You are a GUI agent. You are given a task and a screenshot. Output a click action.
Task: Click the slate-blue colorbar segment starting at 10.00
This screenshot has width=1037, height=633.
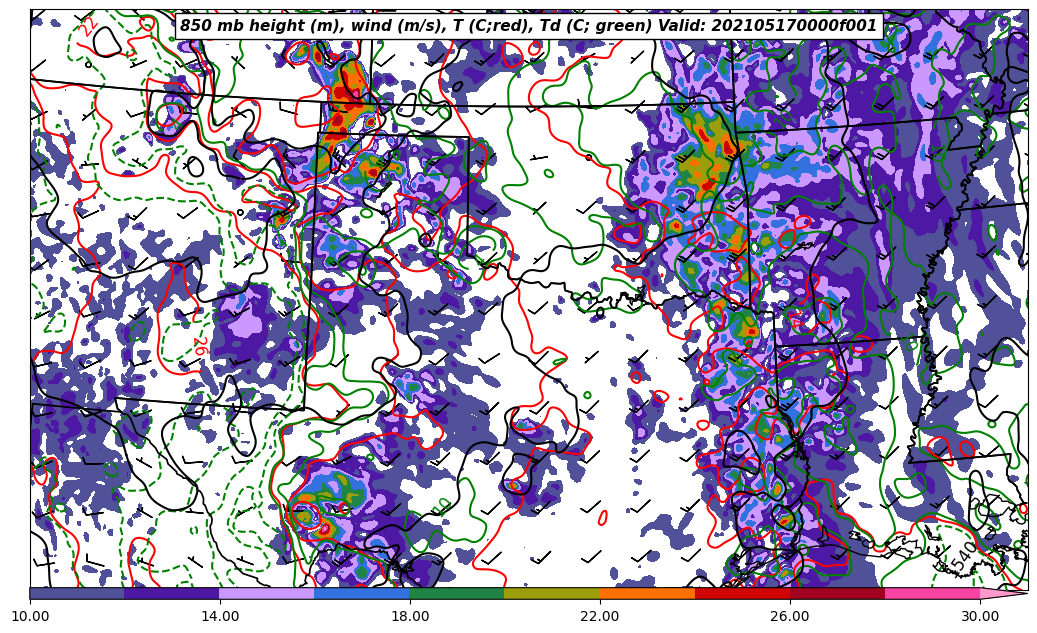tap(77, 593)
